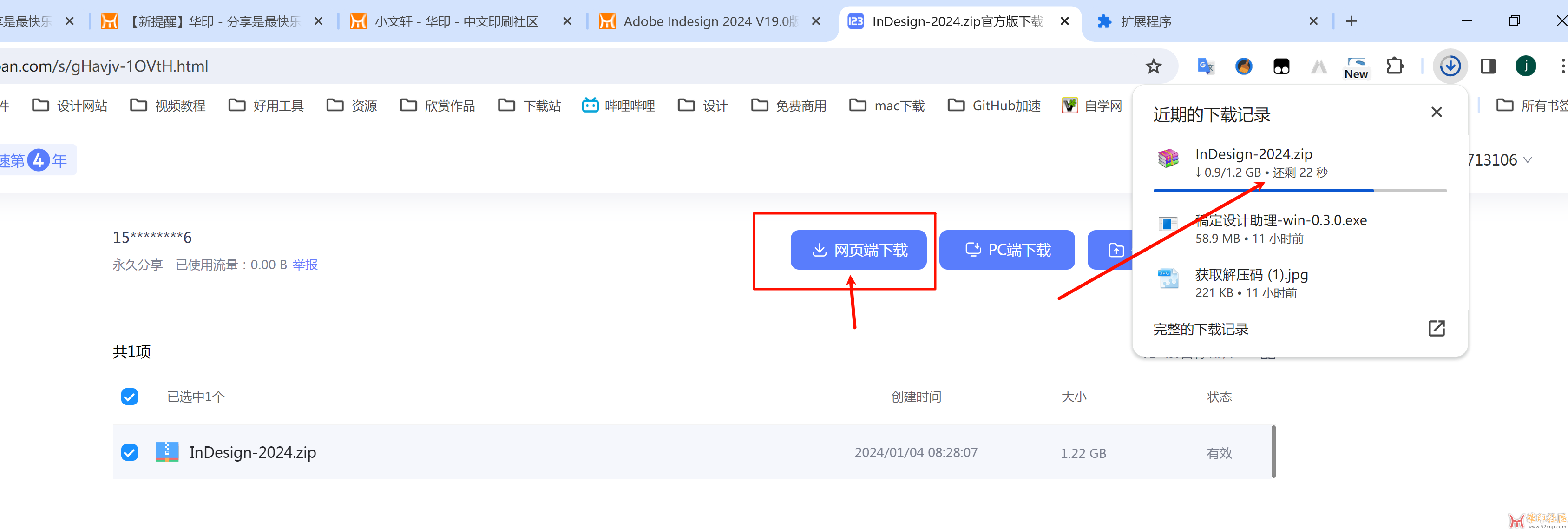Screen dimensions: 1568x530
Task: Open the green j profile avatar
Action: [1525, 66]
